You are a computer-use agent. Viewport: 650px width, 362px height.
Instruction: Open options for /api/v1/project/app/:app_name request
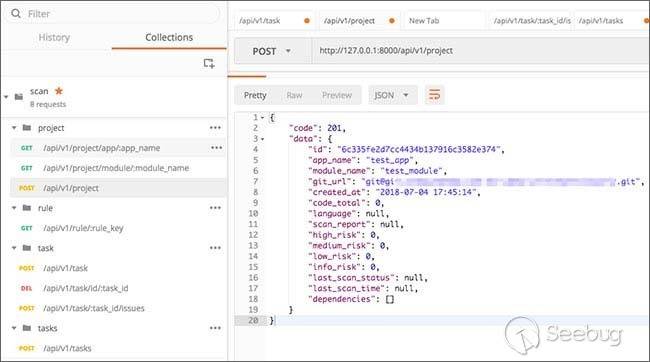click(x=216, y=148)
